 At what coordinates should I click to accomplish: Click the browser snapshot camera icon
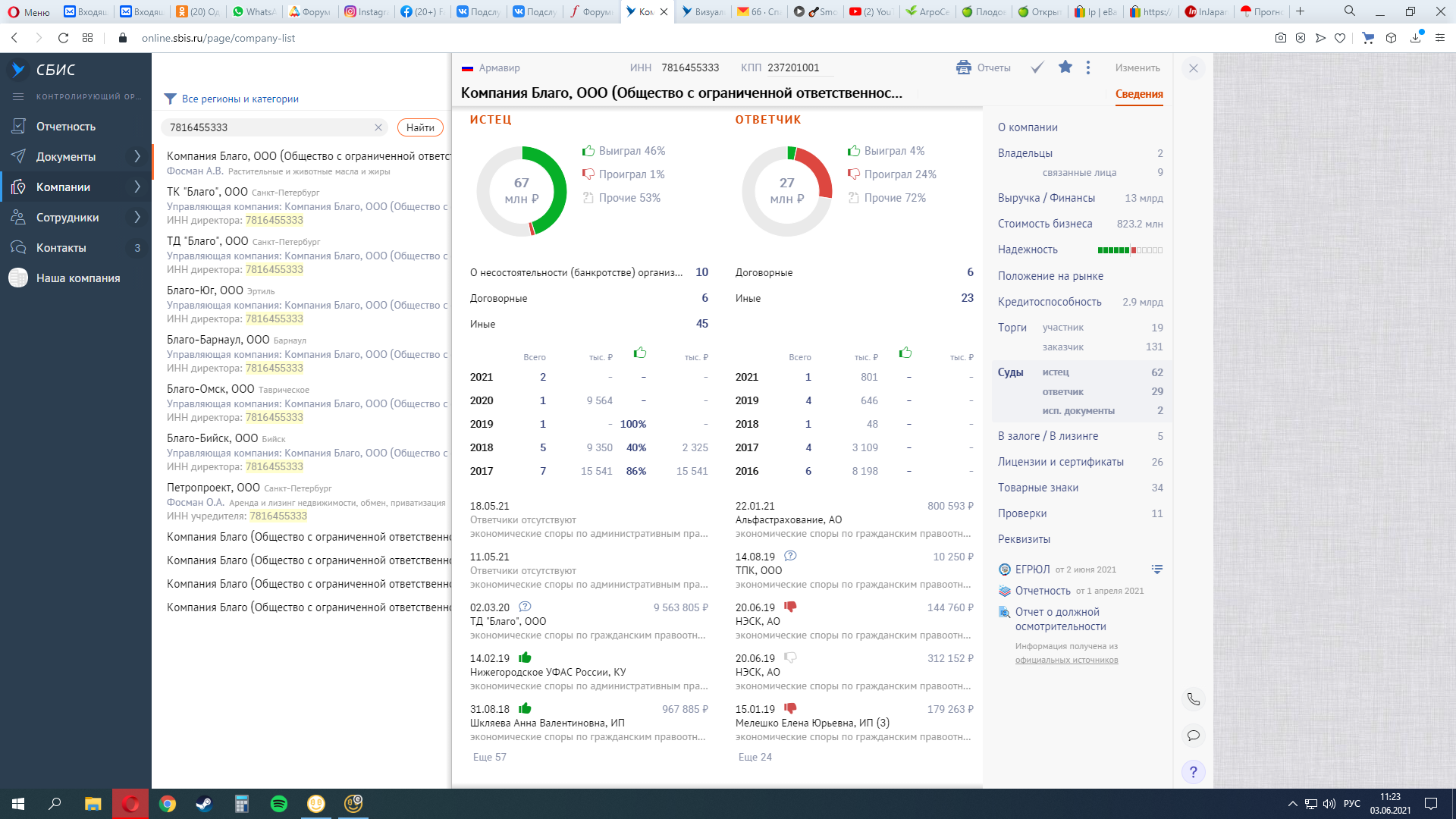coord(1281,38)
